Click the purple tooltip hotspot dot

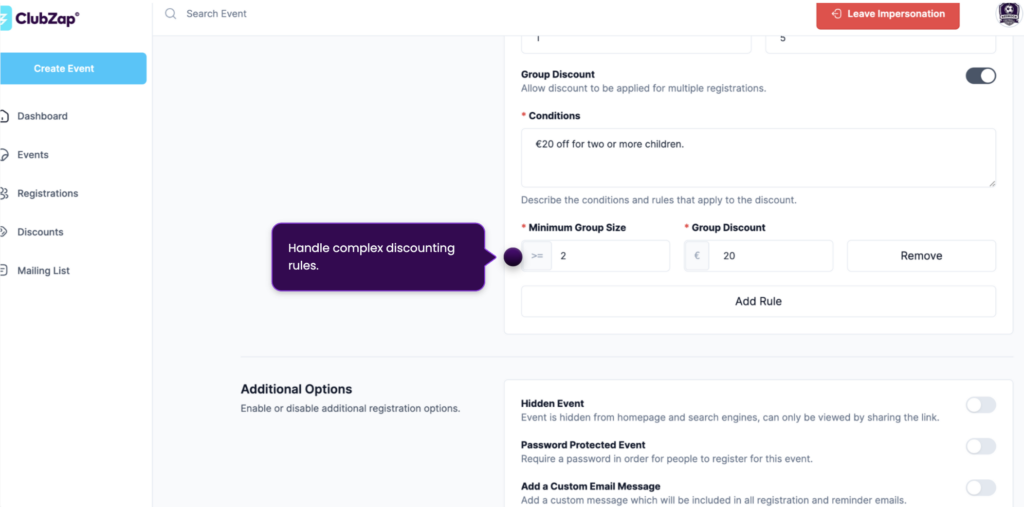(513, 257)
